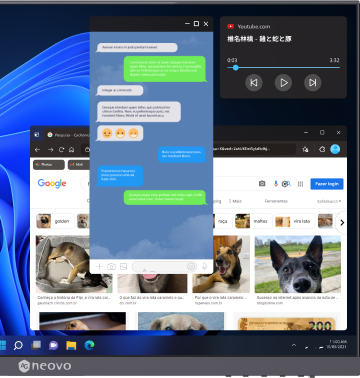Open the Google apps grid
The height and width of the screenshot is (378, 360).
click(x=300, y=184)
